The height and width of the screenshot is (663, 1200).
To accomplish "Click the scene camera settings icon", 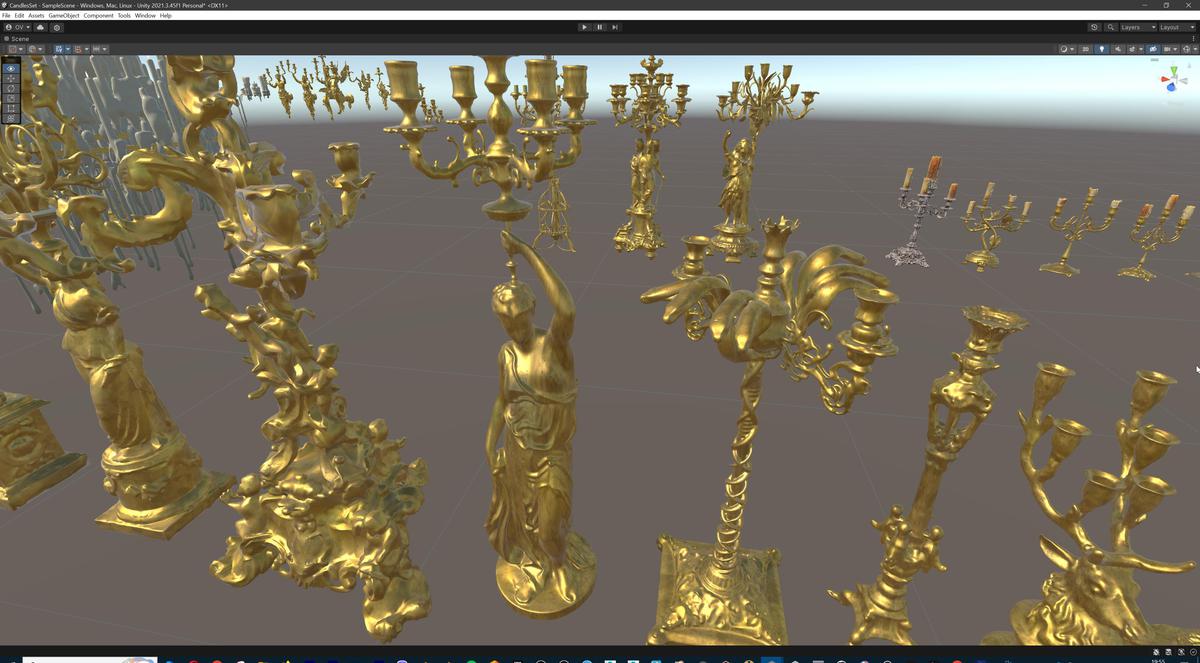I will tap(1153, 48).
